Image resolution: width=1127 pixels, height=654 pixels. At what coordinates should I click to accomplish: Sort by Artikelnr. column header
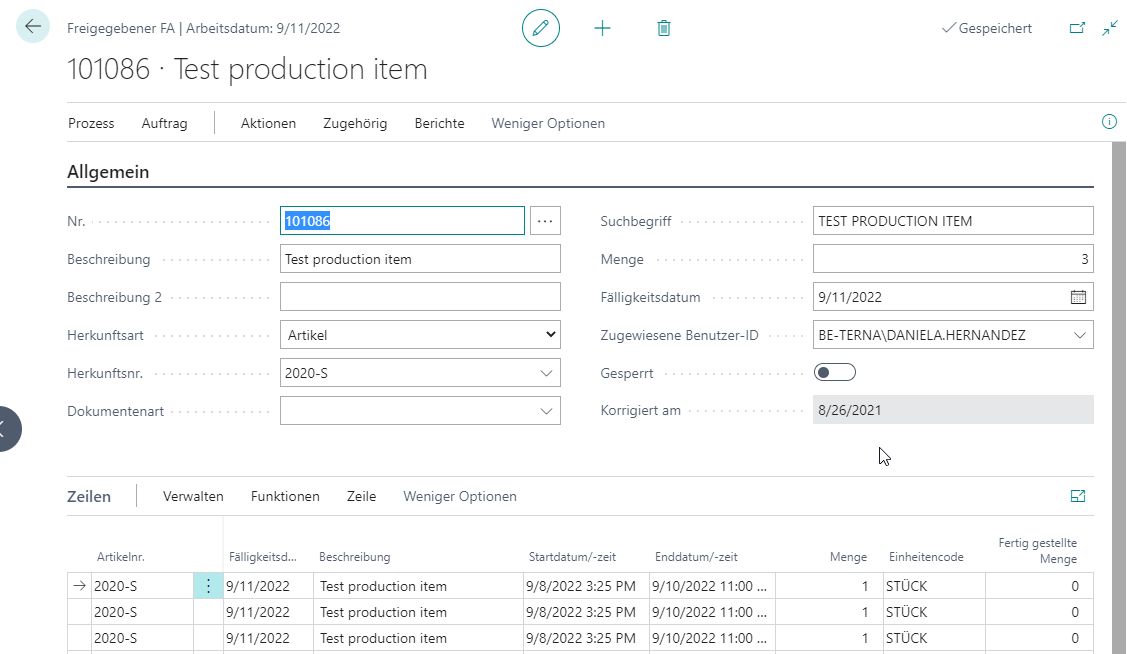click(121, 557)
